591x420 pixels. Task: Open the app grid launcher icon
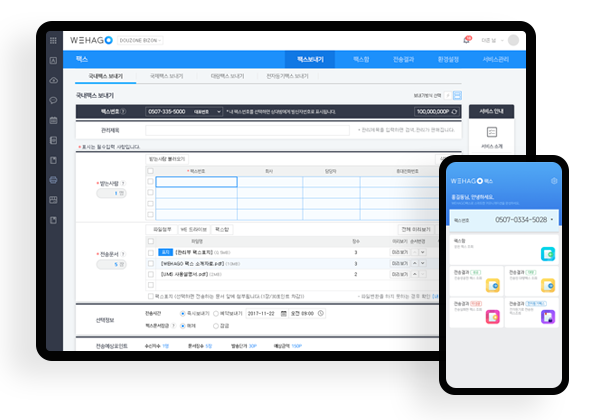[53, 40]
